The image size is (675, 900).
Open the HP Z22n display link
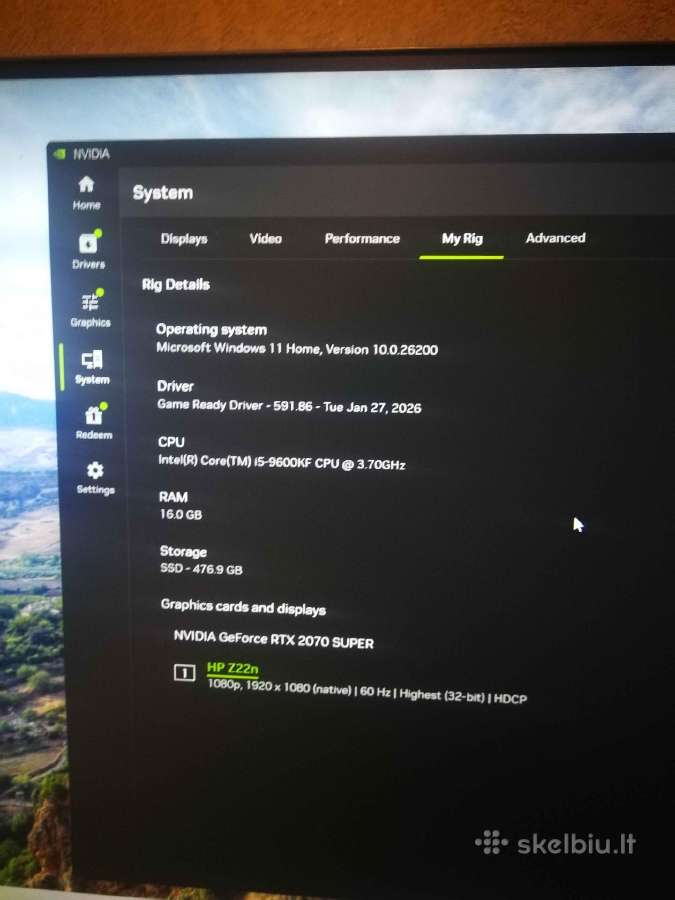point(232,668)
